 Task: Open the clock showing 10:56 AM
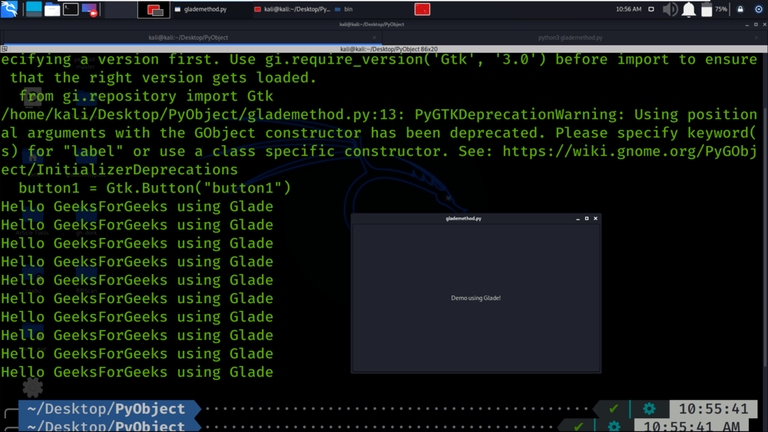[x=628, y=9]
